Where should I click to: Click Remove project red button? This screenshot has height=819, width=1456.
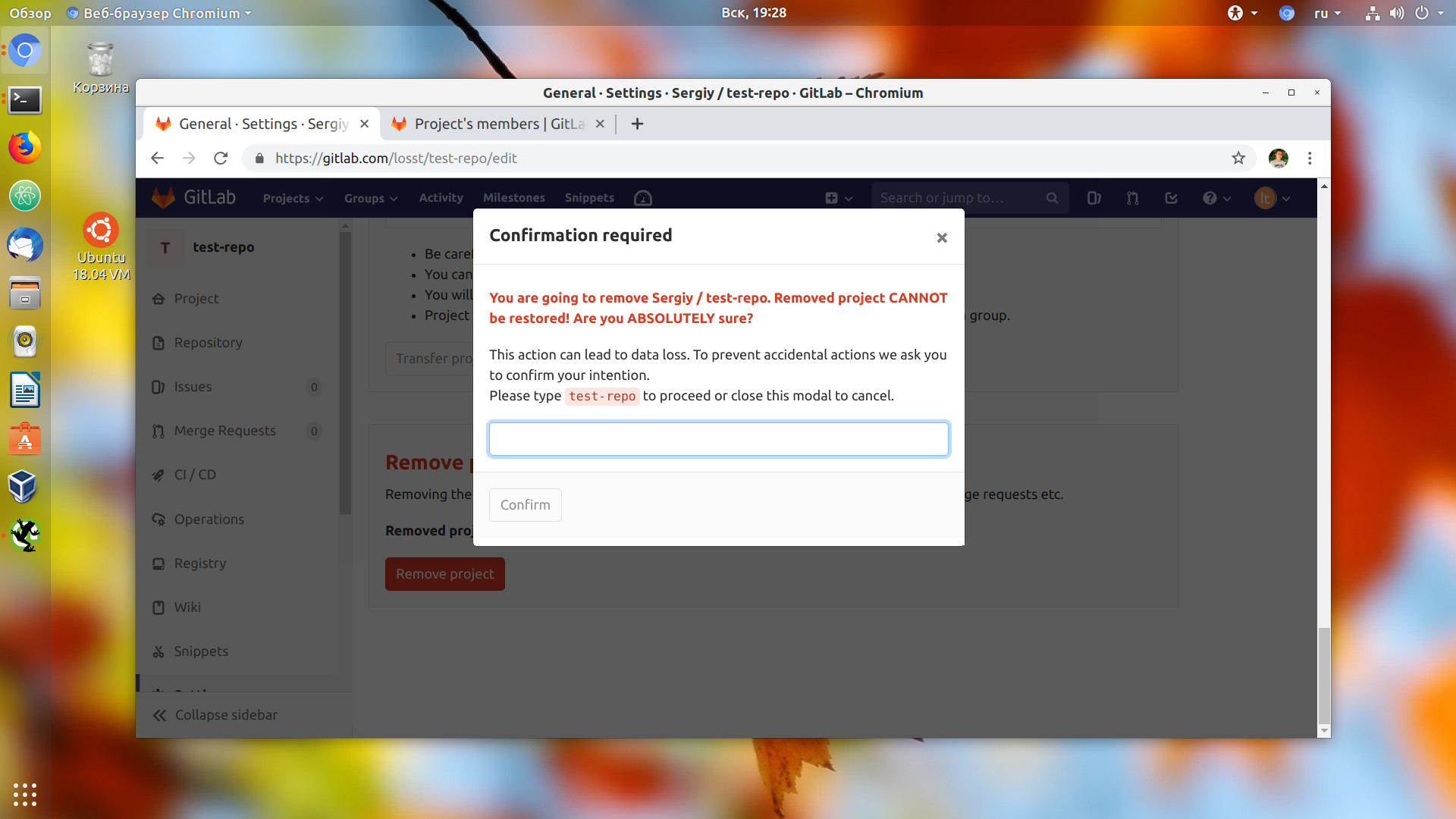445,573
